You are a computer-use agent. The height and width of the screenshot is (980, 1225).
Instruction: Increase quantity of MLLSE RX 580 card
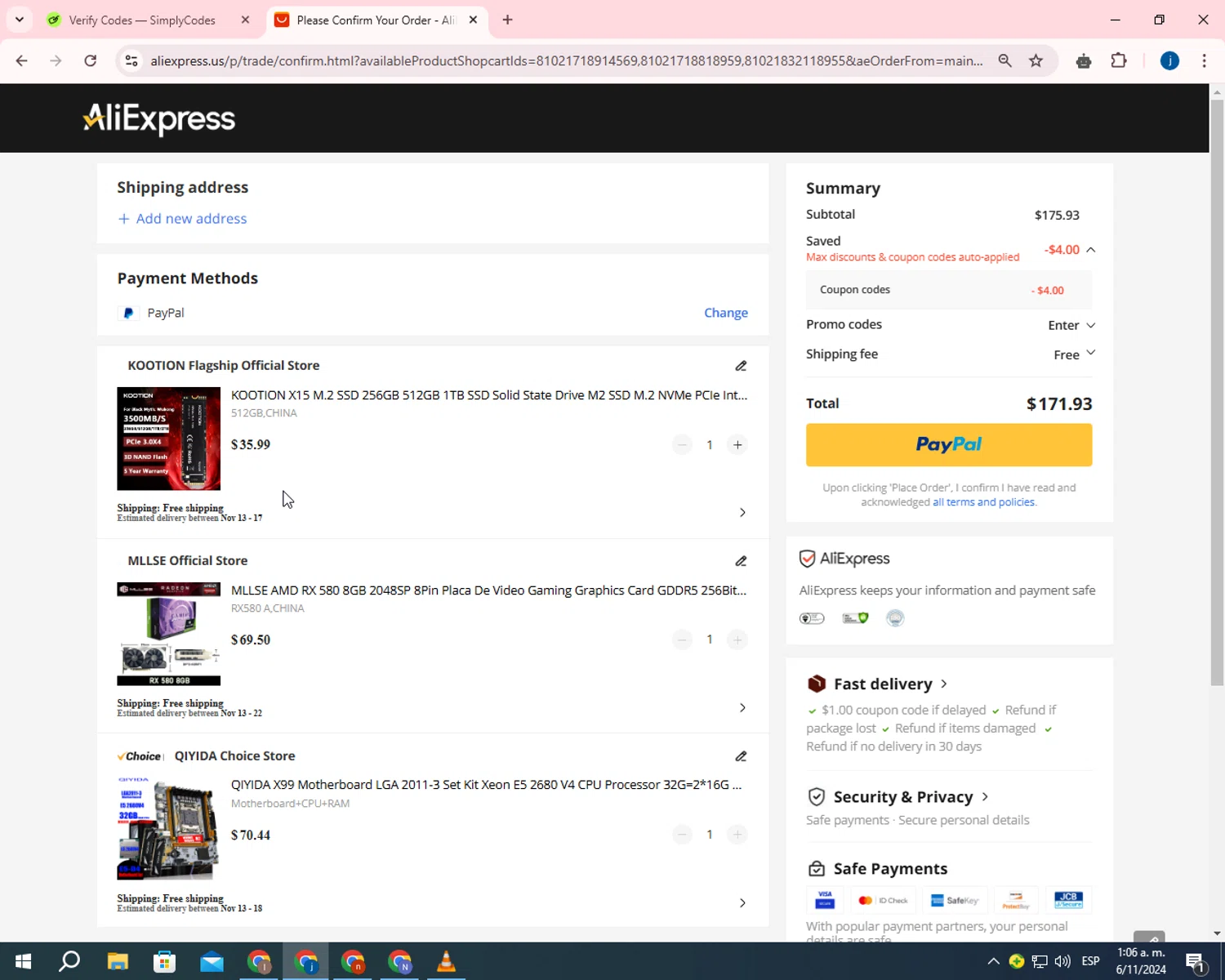[737, 639]
